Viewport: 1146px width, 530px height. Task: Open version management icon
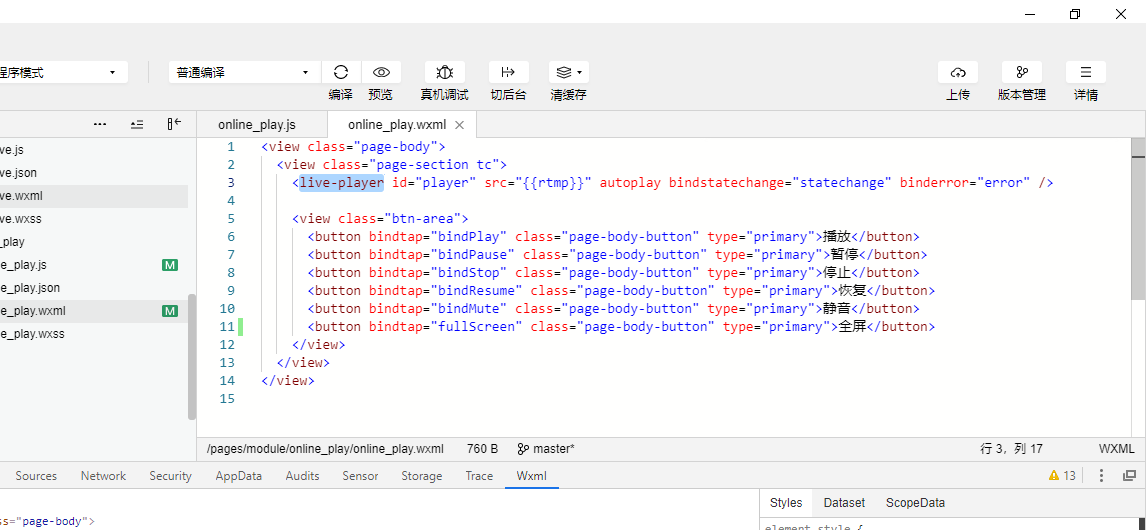tap(1021, 72)
